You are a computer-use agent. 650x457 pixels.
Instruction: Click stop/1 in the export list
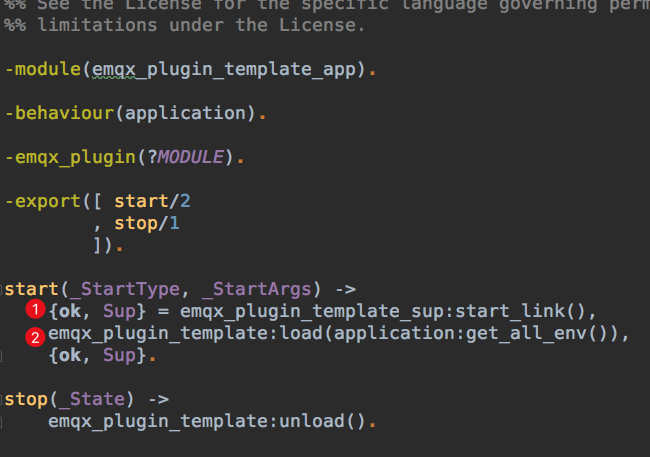pyautogui.click(x=147, y=224)
